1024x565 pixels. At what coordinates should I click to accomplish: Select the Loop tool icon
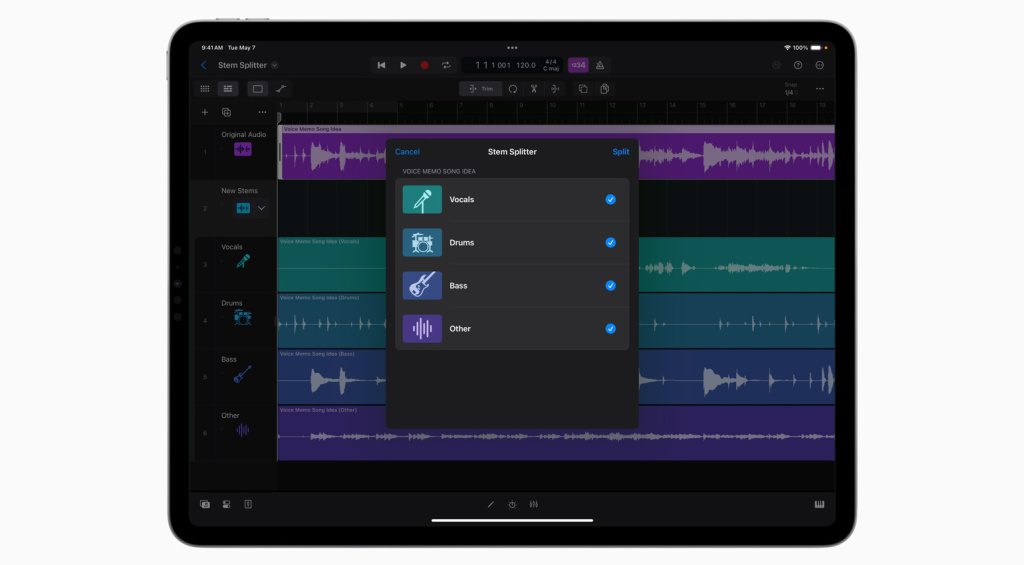click(x=513, y=89)
